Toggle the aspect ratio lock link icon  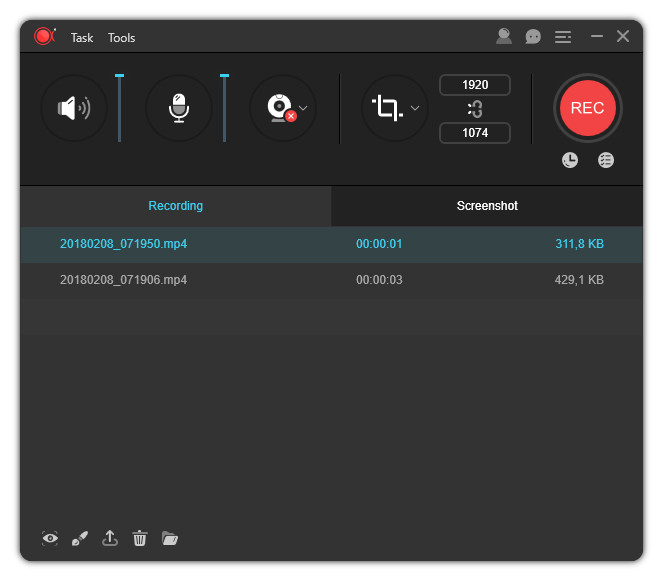pos(475,109)
